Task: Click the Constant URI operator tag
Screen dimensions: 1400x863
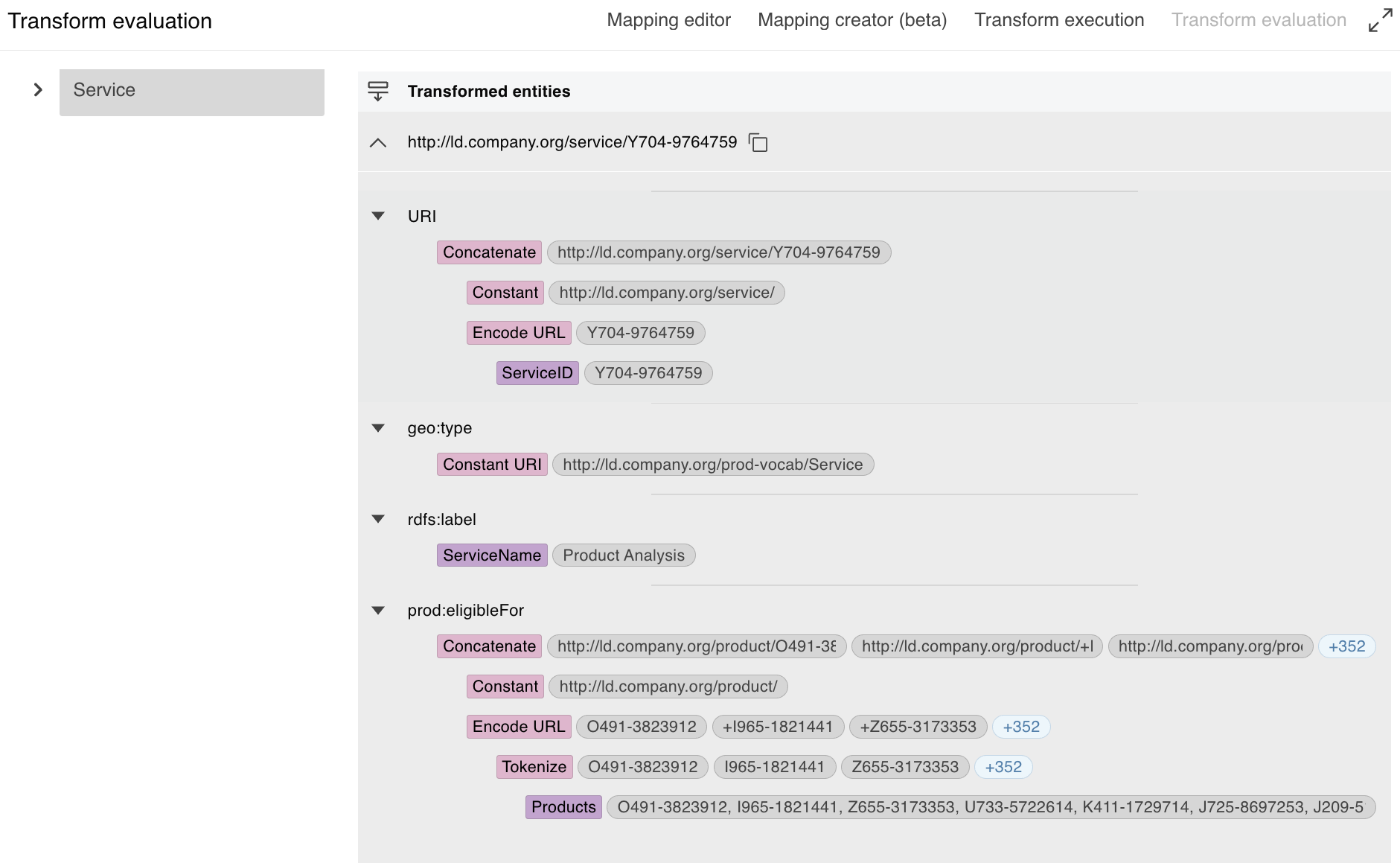Action: point(492,465)
